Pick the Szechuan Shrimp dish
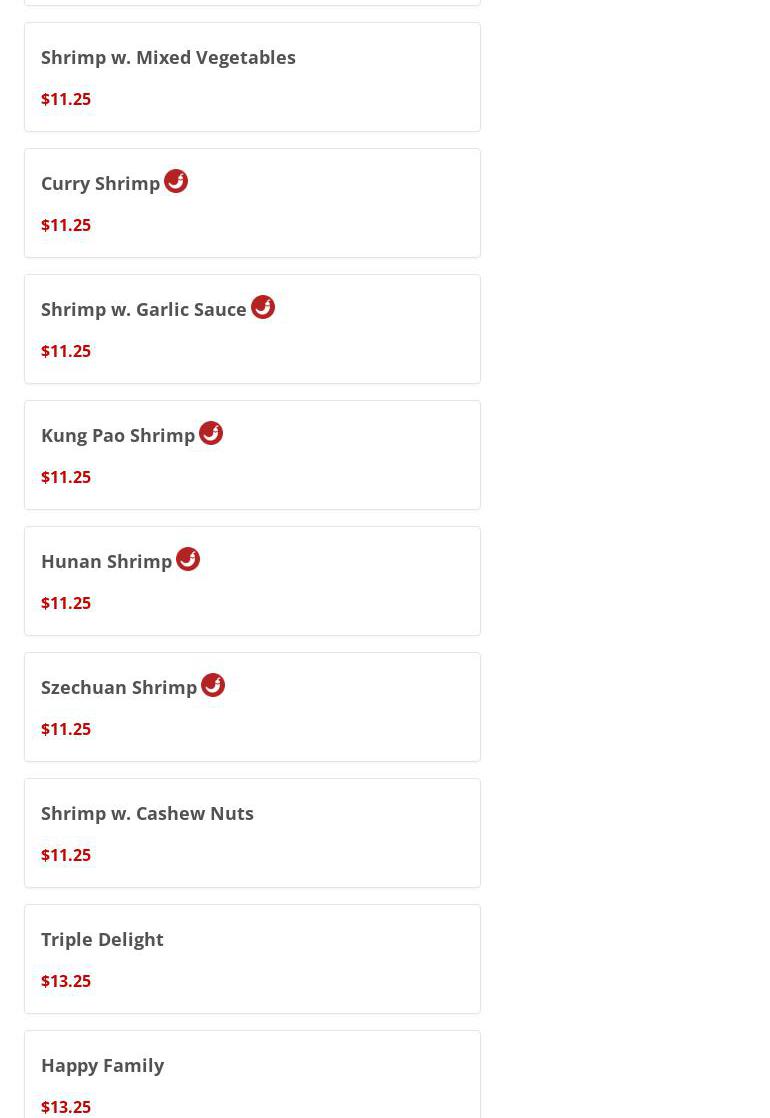Image resolution: width=770 pixels, height=1118 pixels. pyautogui.click(x=119, y=688)
